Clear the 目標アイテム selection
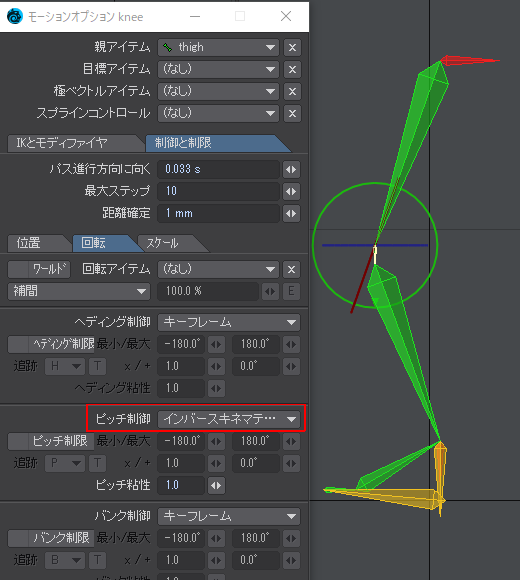The width and height of the screenshot is (520, 580). pyautogui.click(x=292, y=70)
